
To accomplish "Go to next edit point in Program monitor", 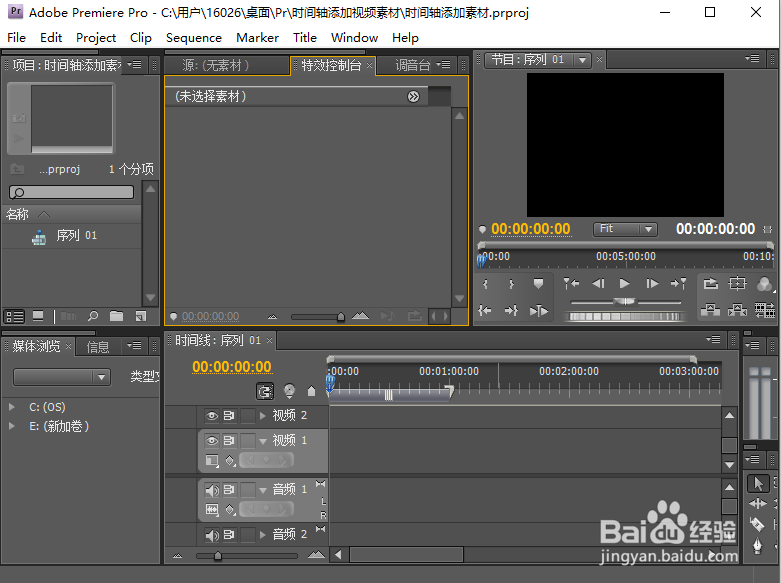I will (x=678, y=284).
